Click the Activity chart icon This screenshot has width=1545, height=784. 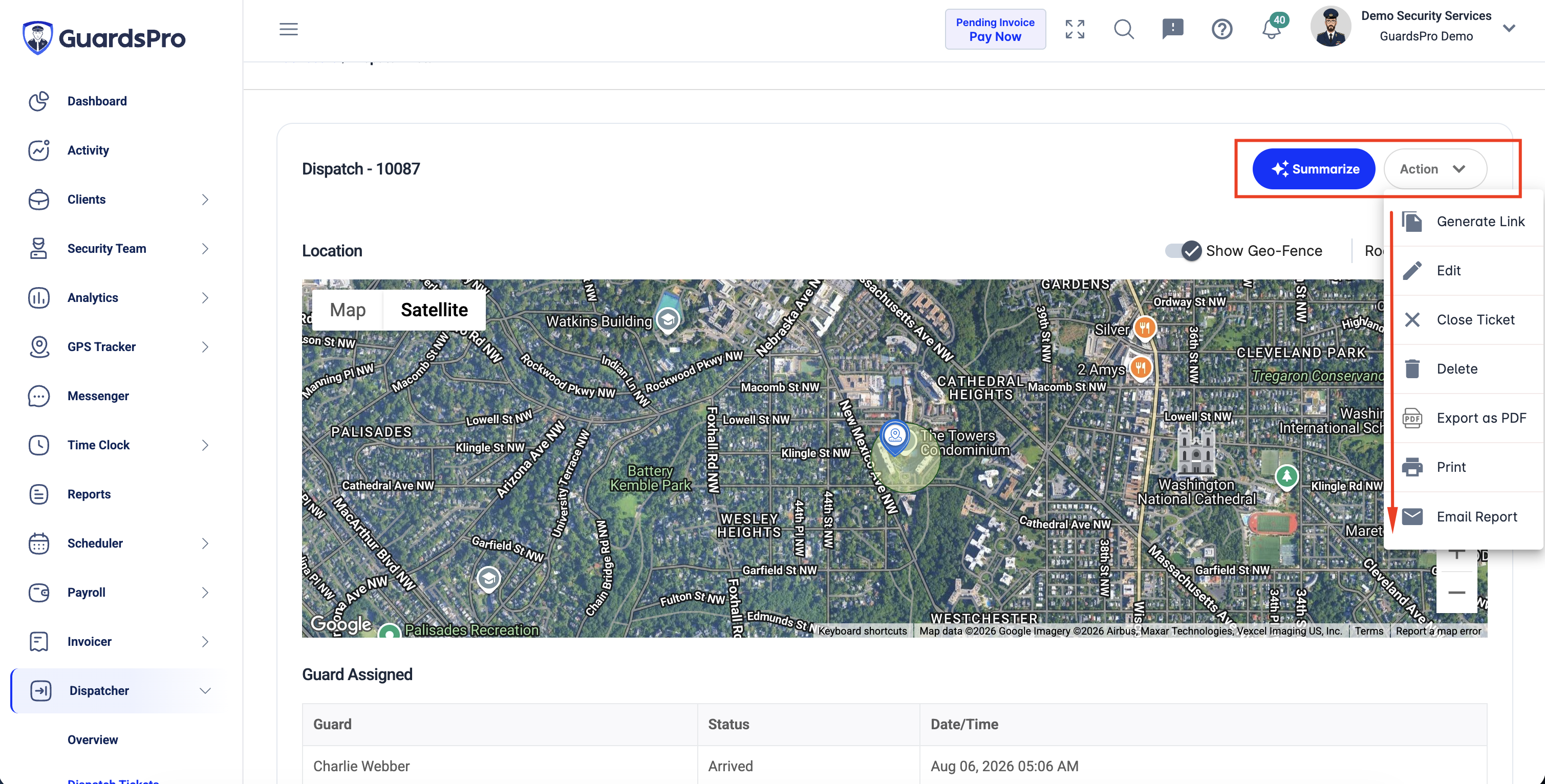(x=39, y=150)
